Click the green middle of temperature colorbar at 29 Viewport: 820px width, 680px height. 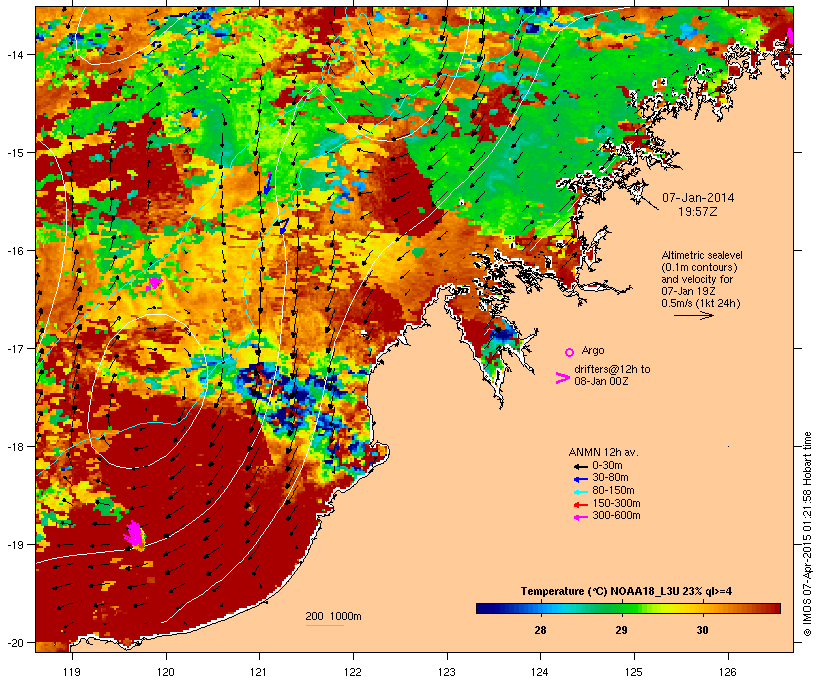(x=621, y=608)
